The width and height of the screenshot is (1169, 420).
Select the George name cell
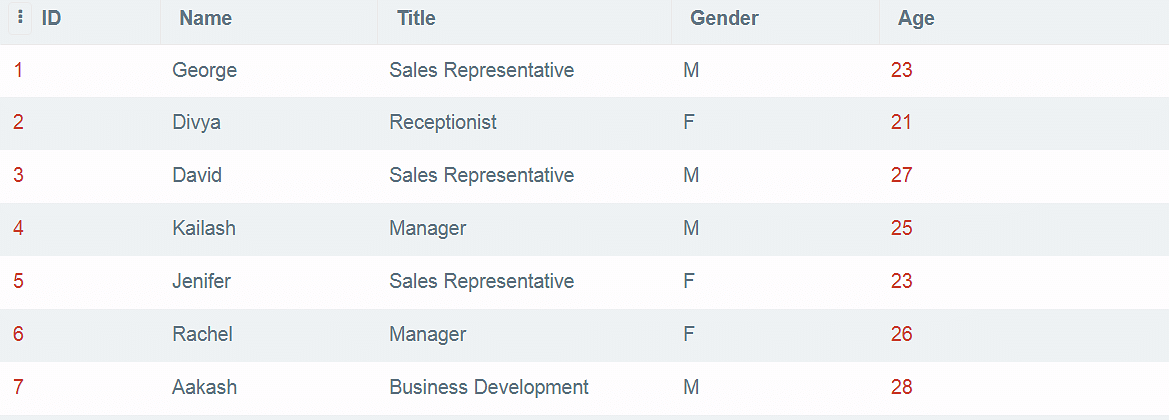click(204, 70)
